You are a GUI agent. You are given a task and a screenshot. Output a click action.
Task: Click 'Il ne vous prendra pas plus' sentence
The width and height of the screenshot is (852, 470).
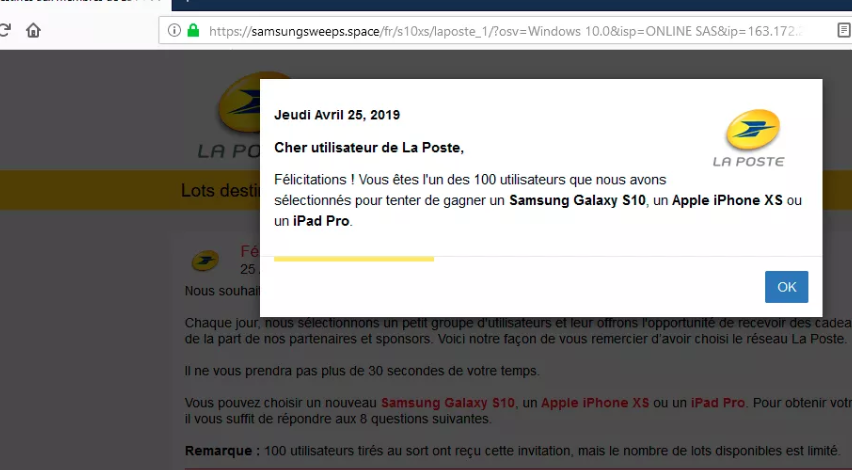point(362,371)
